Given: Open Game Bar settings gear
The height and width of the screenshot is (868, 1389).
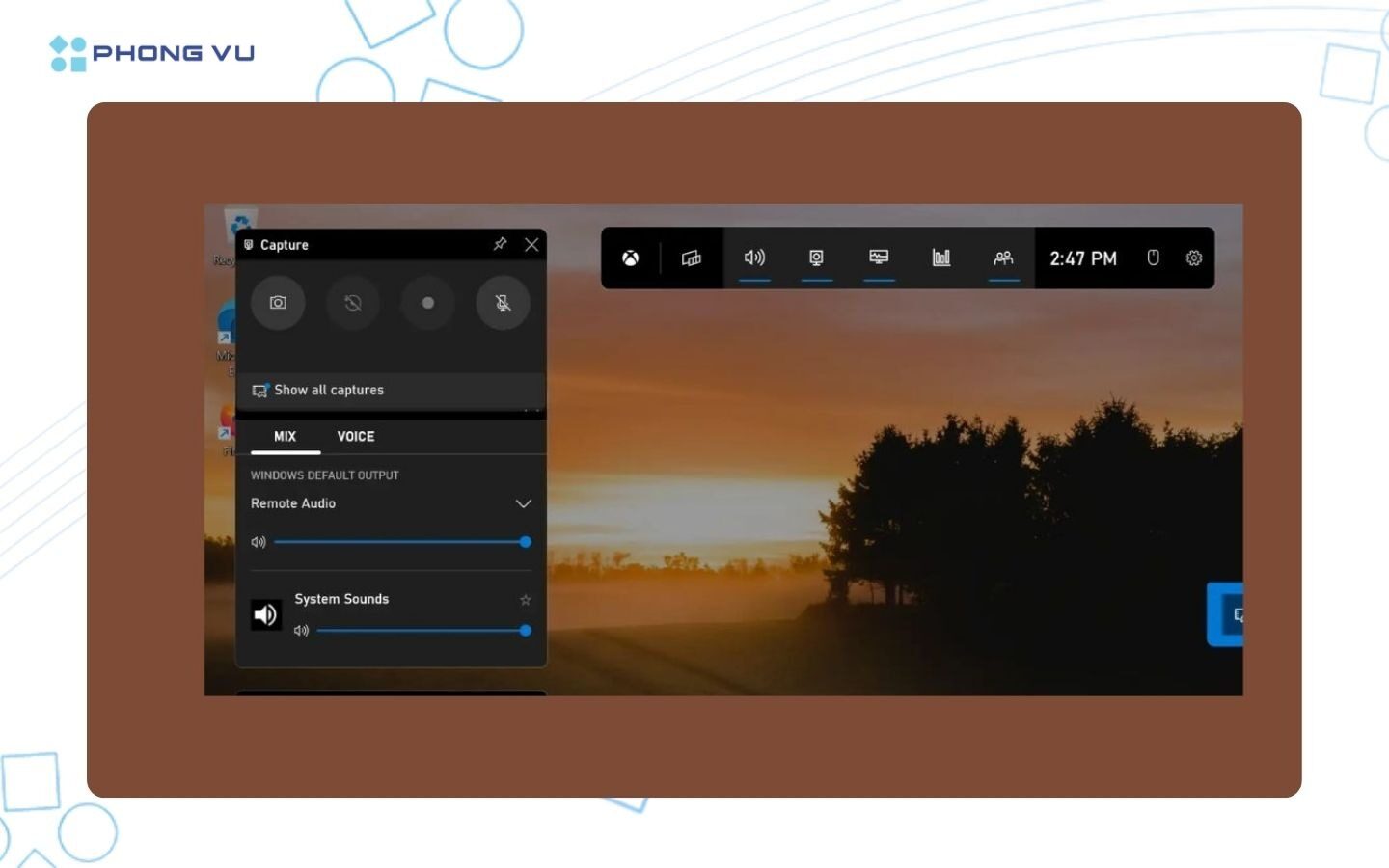Looking at the screenshot, I should tap(1194, 258).
